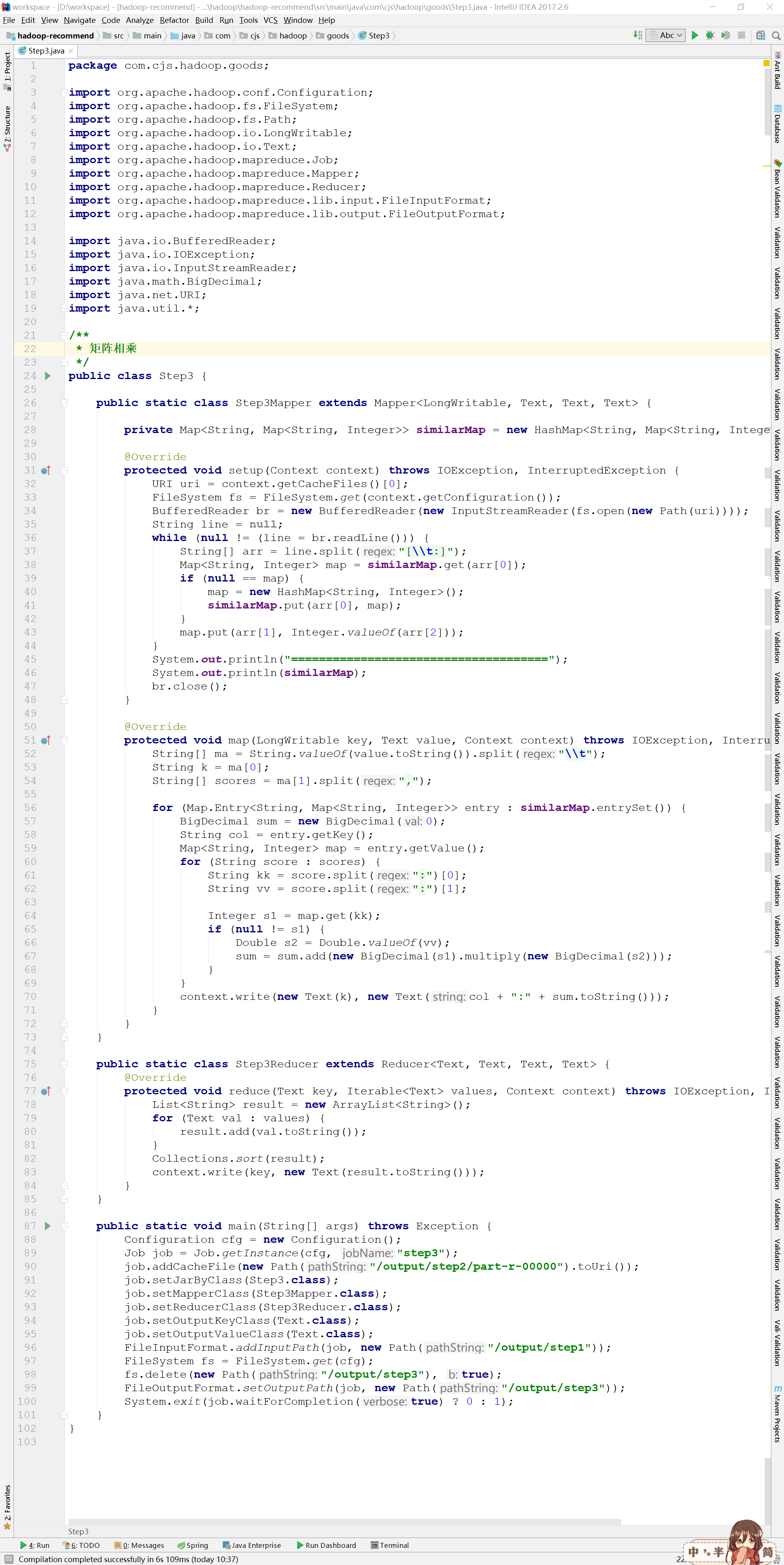Run with Coverage from the toolbar
Screen dimensions: 784x1565
pos(725,35)
